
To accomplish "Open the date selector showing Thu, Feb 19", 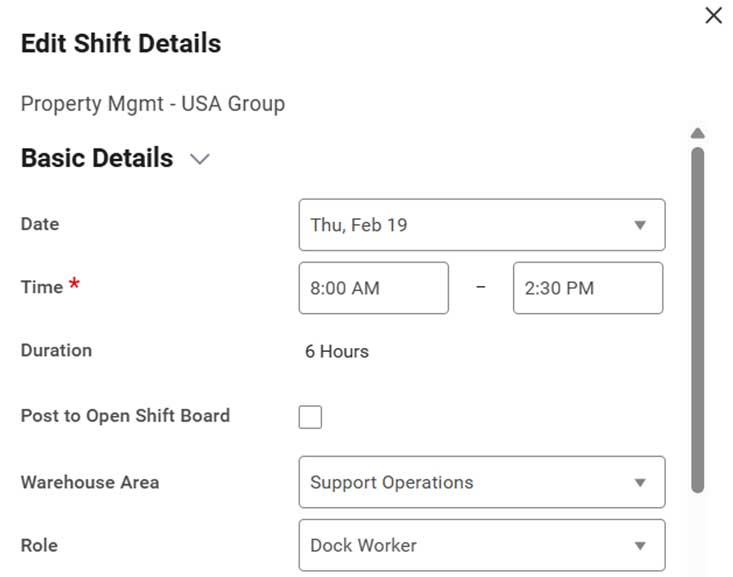I will click(x=480, y=225).
